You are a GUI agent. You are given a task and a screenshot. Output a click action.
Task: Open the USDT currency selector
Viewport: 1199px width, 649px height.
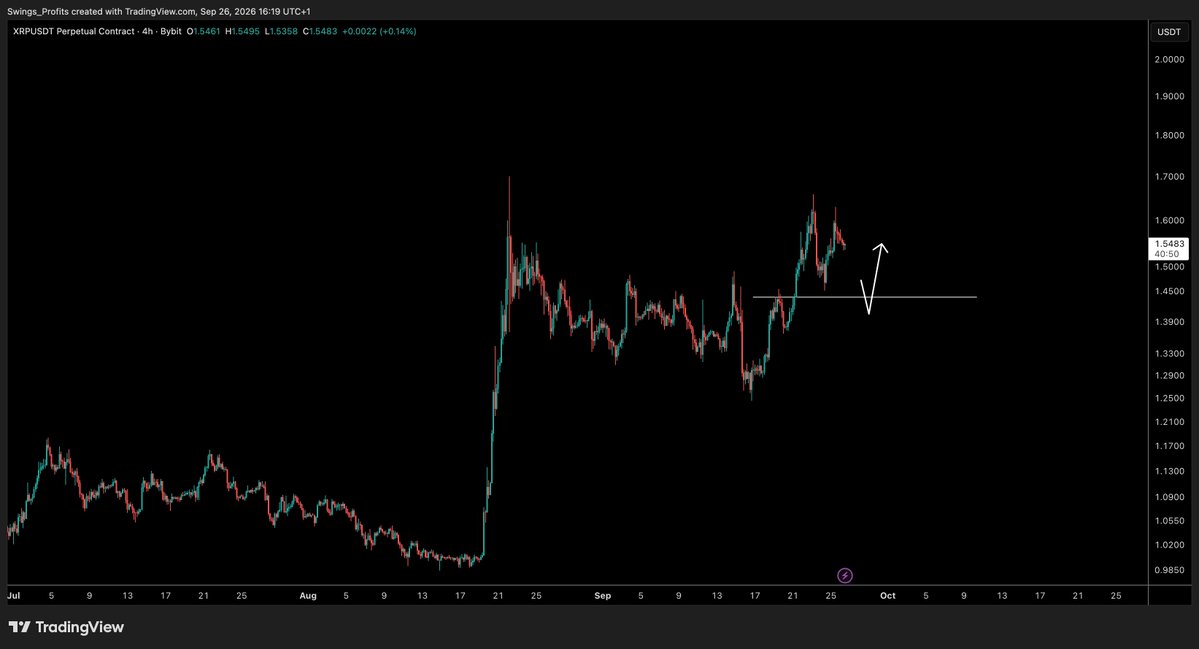point(1169,32)
